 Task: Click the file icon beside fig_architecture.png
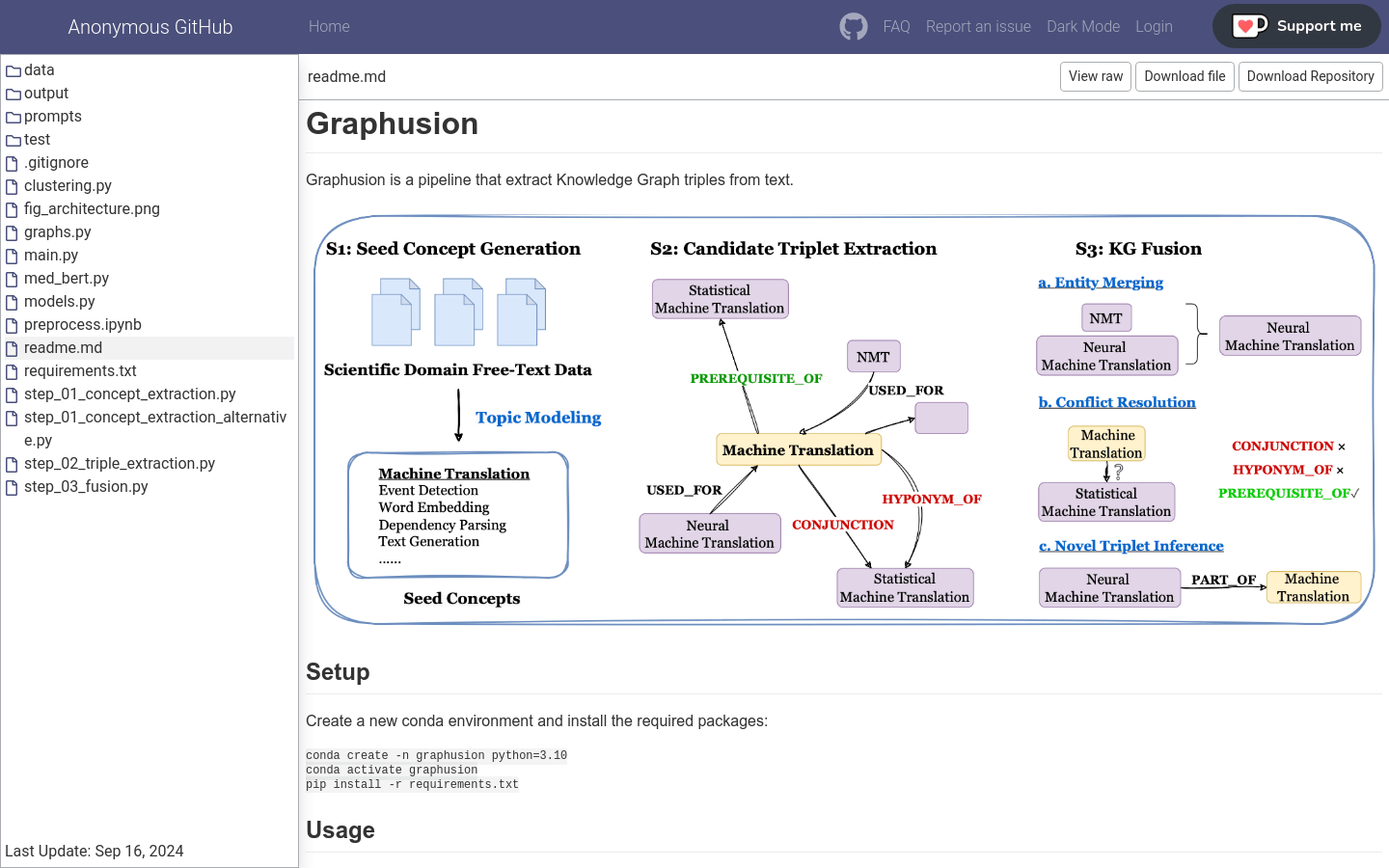point(13,209)
